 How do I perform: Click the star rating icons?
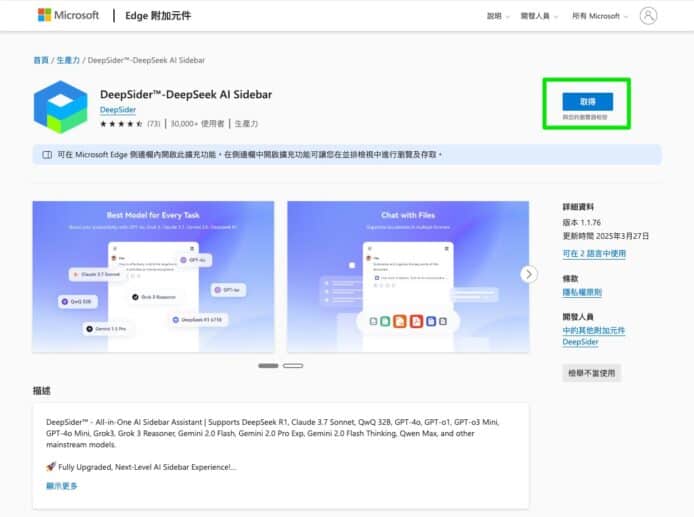pos(121,124)
